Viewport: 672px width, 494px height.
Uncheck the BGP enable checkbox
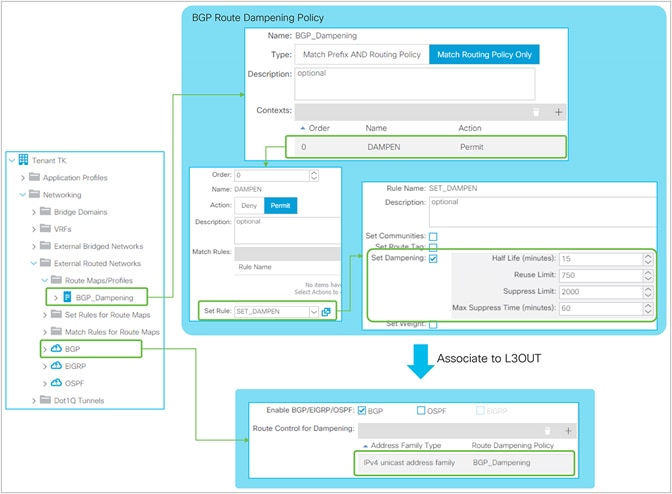[362, 410]
